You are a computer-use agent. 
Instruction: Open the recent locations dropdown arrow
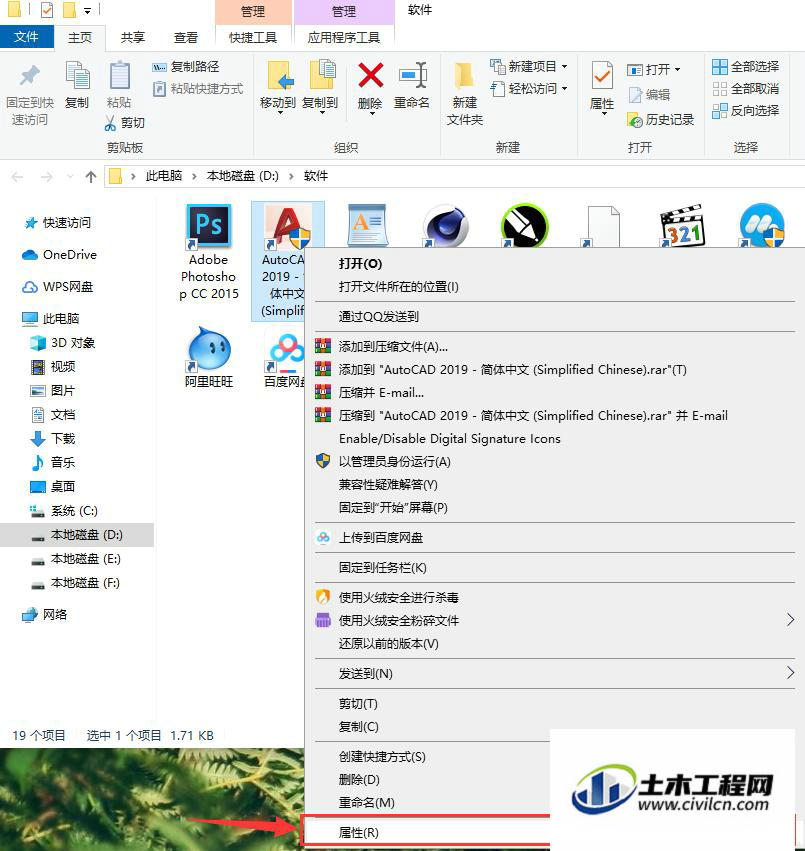pos(69,176)
